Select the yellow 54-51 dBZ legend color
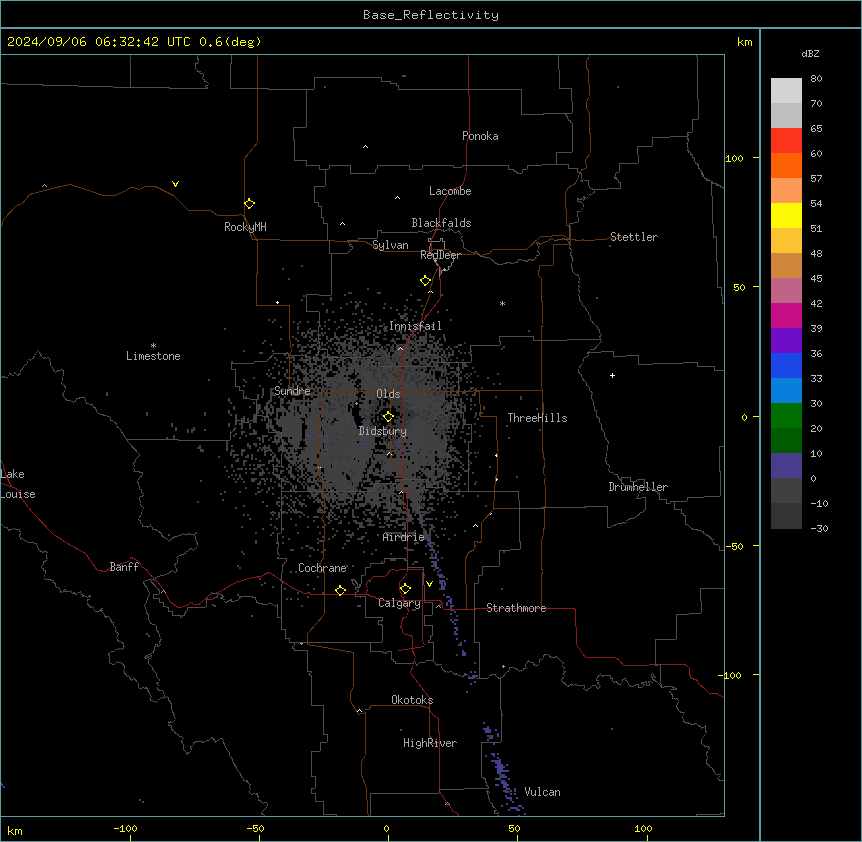 (x=786, y=215)
